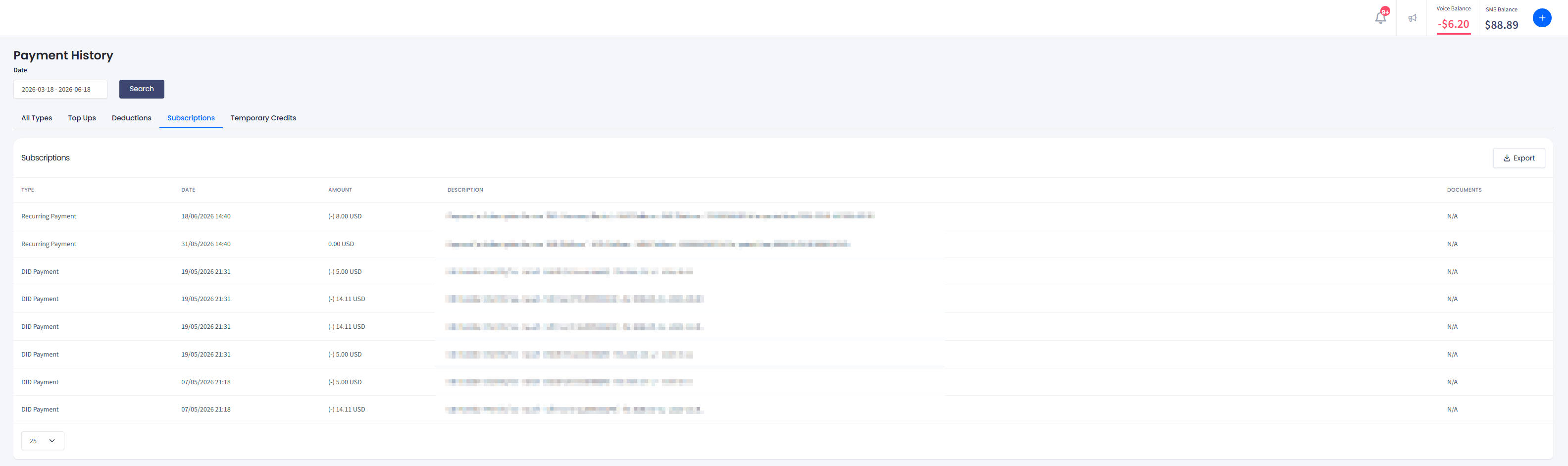Click the DESCRIPTION column header
This screenshot has width=1568, height=466.
click(x=465, y=190)
